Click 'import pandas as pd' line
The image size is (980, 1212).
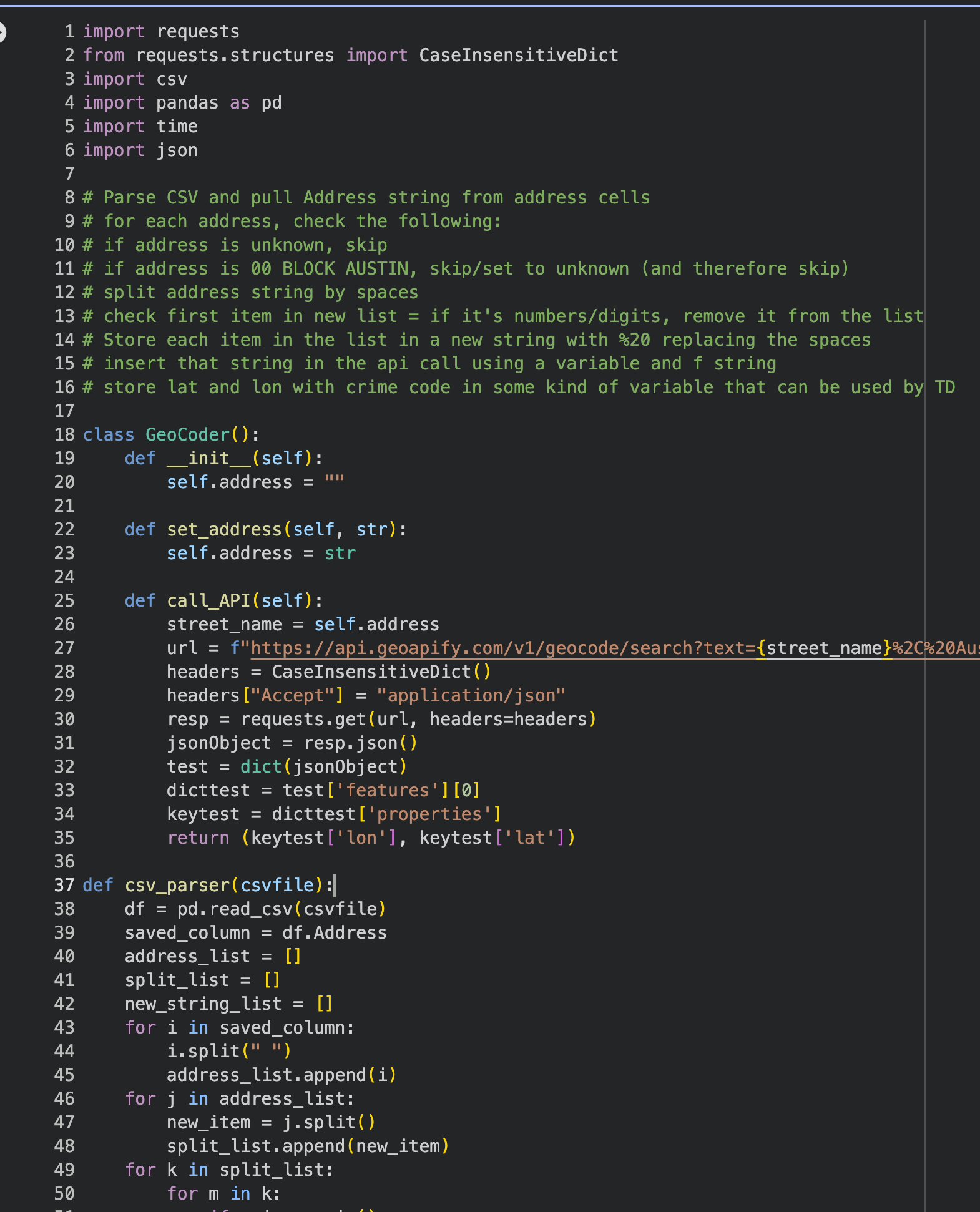tap(182, 103)
